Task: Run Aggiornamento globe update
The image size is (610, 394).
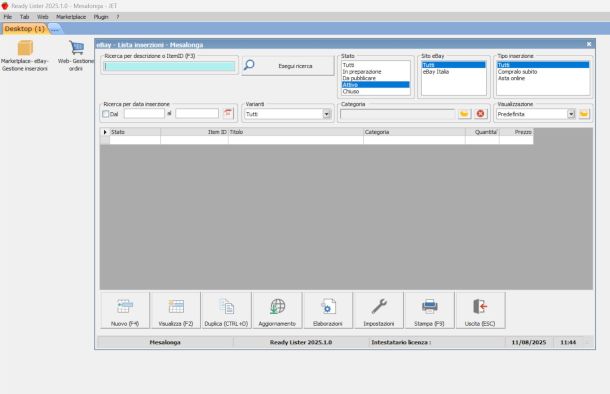Action: pos(277,310)
